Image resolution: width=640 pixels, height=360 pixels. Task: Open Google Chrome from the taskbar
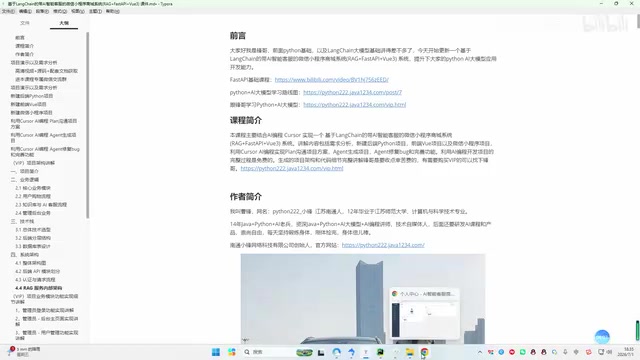(424, 352)
